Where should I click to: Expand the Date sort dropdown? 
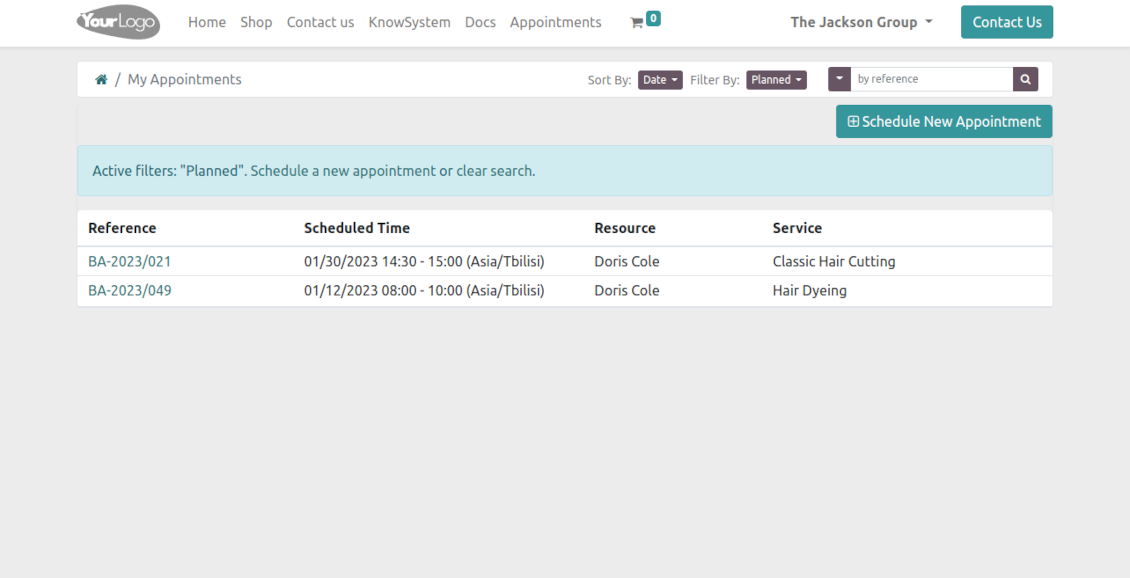coord(660,80)
